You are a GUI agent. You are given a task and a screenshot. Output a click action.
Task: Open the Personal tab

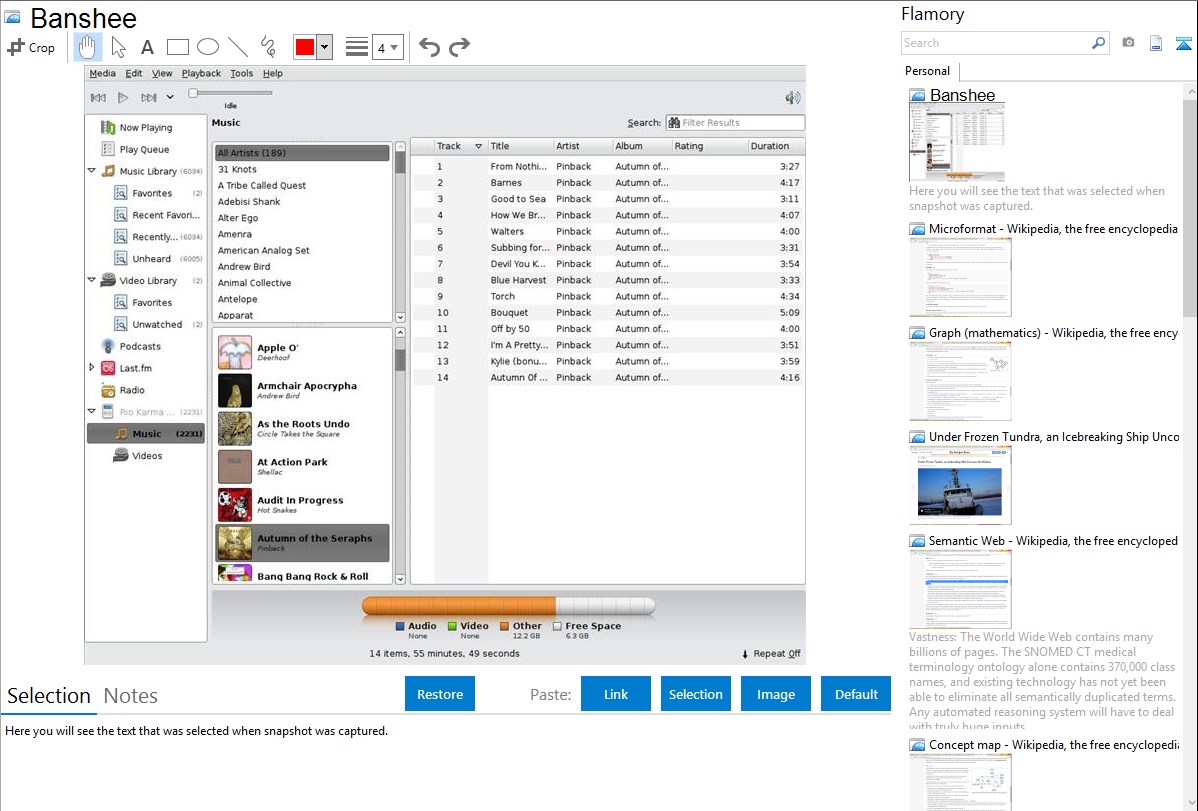coord(927,71)
